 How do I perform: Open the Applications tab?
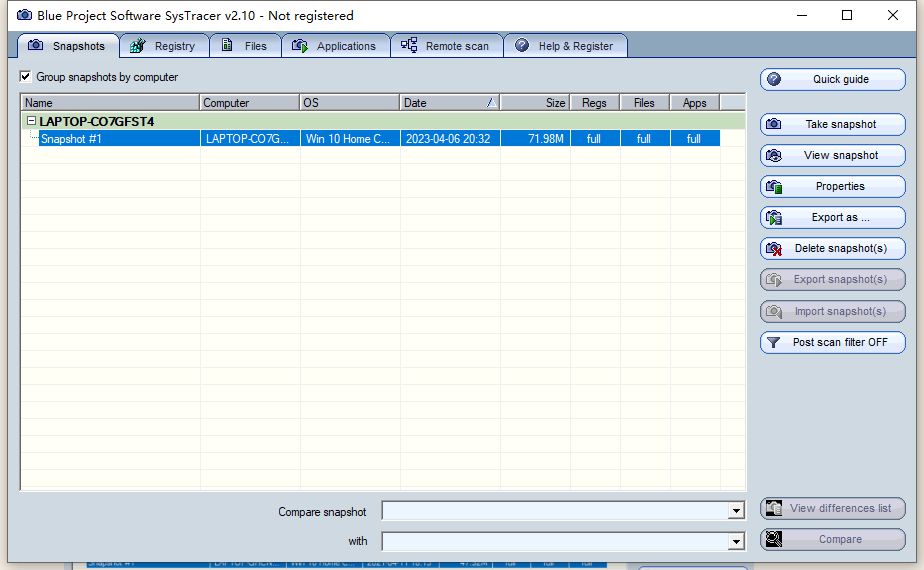(336, 46)
